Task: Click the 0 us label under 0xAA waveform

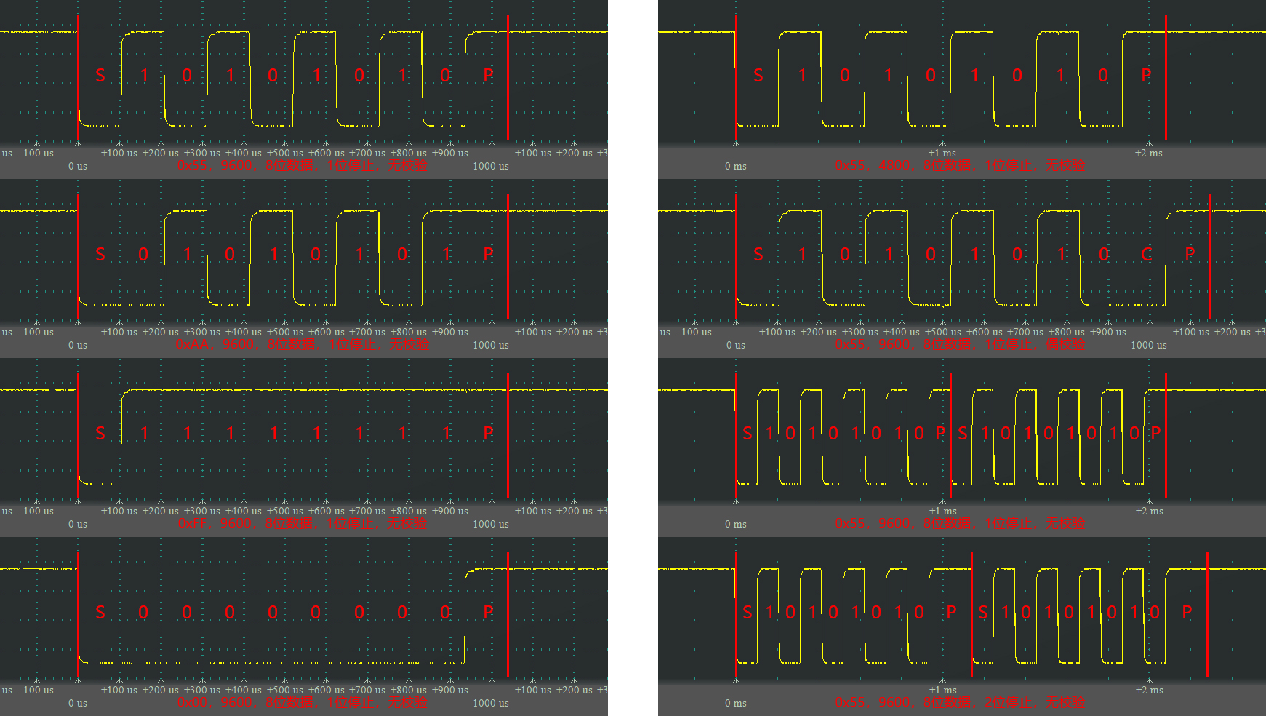Action: pos(78,345)
